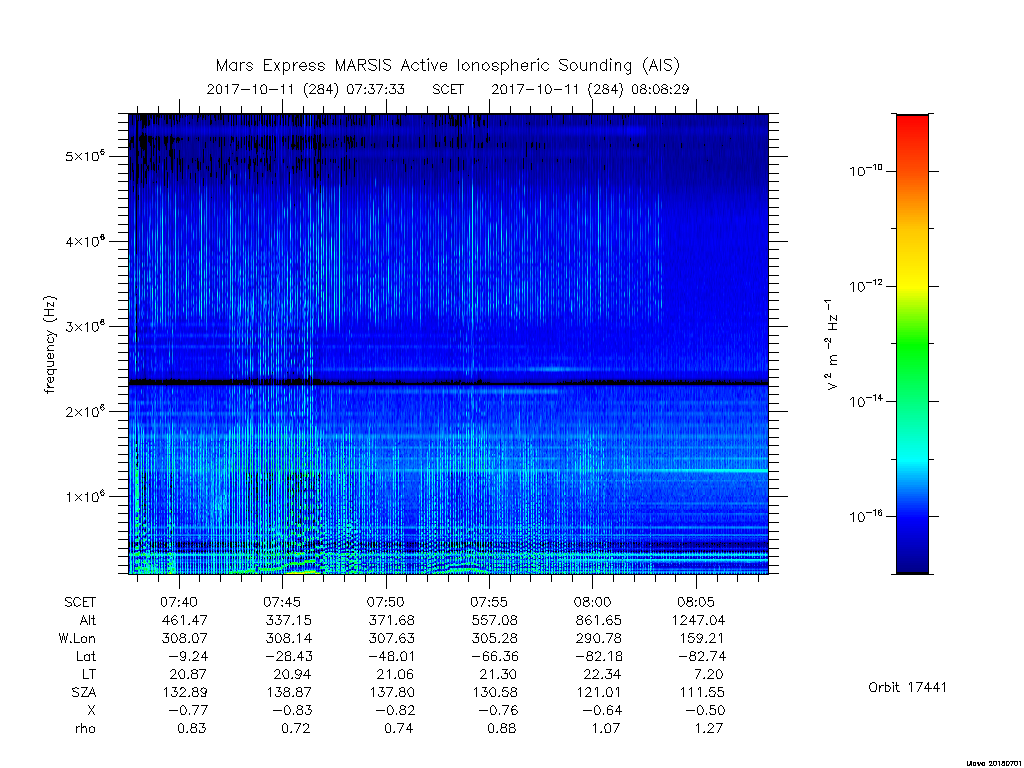Click the 07:50 time tick label

point(385,602)
